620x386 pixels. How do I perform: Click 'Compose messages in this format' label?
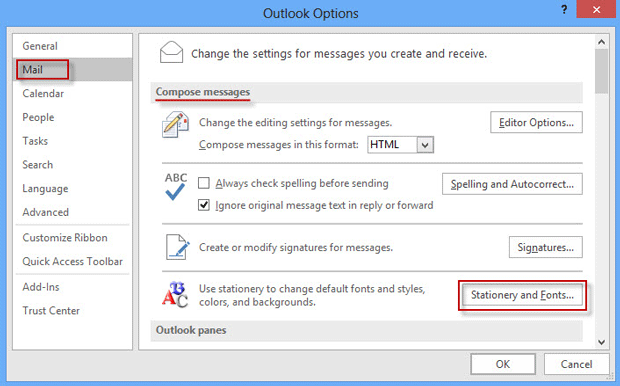tap(279, 145)
